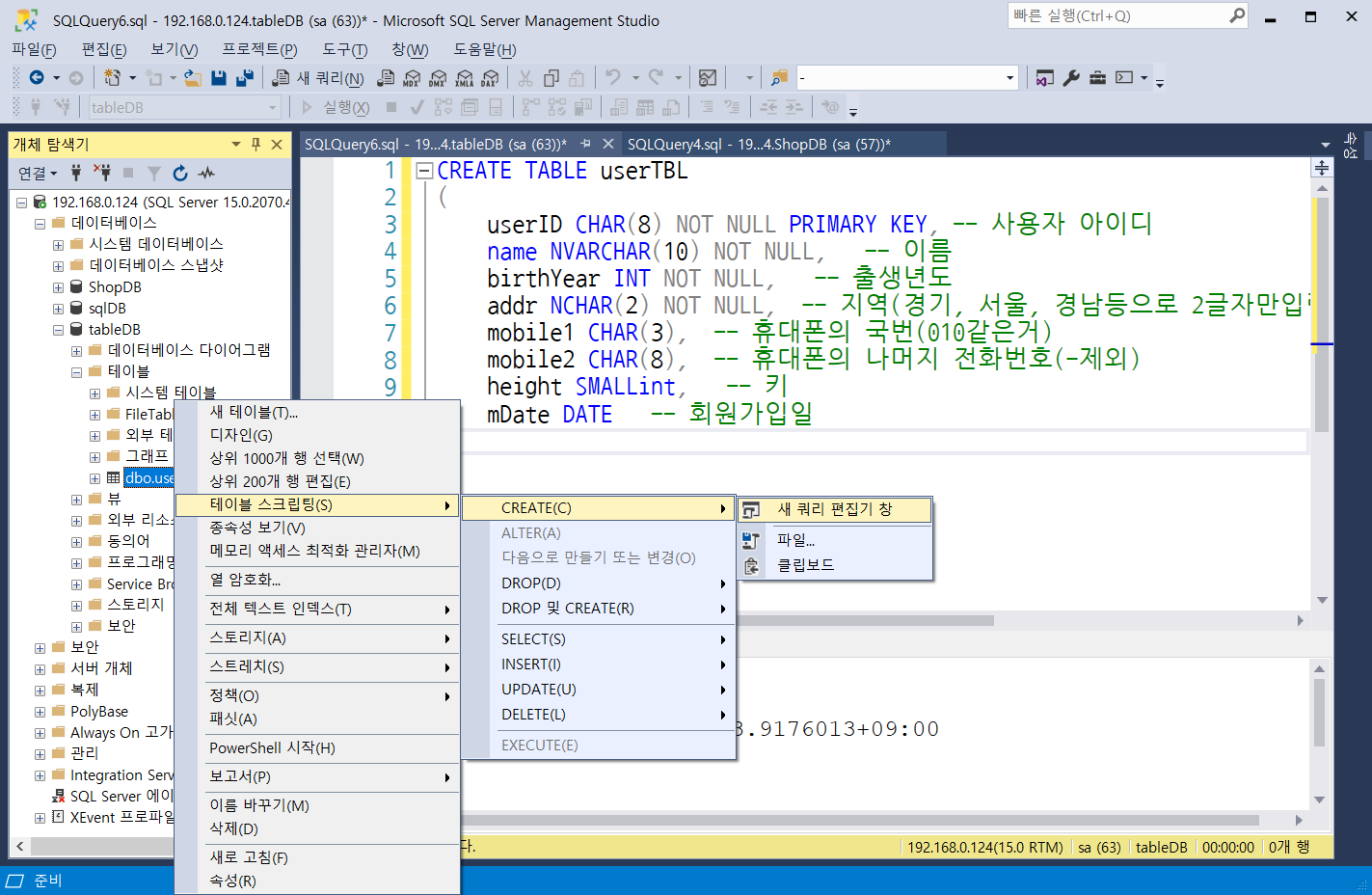Click the command window console icon
Viewport: 1372px width, 895px height.
coord(1124,78)
